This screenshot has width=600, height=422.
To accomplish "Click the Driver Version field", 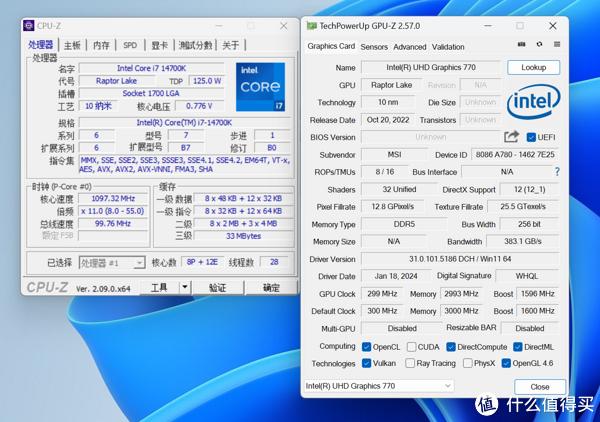I will click(460, 259).
